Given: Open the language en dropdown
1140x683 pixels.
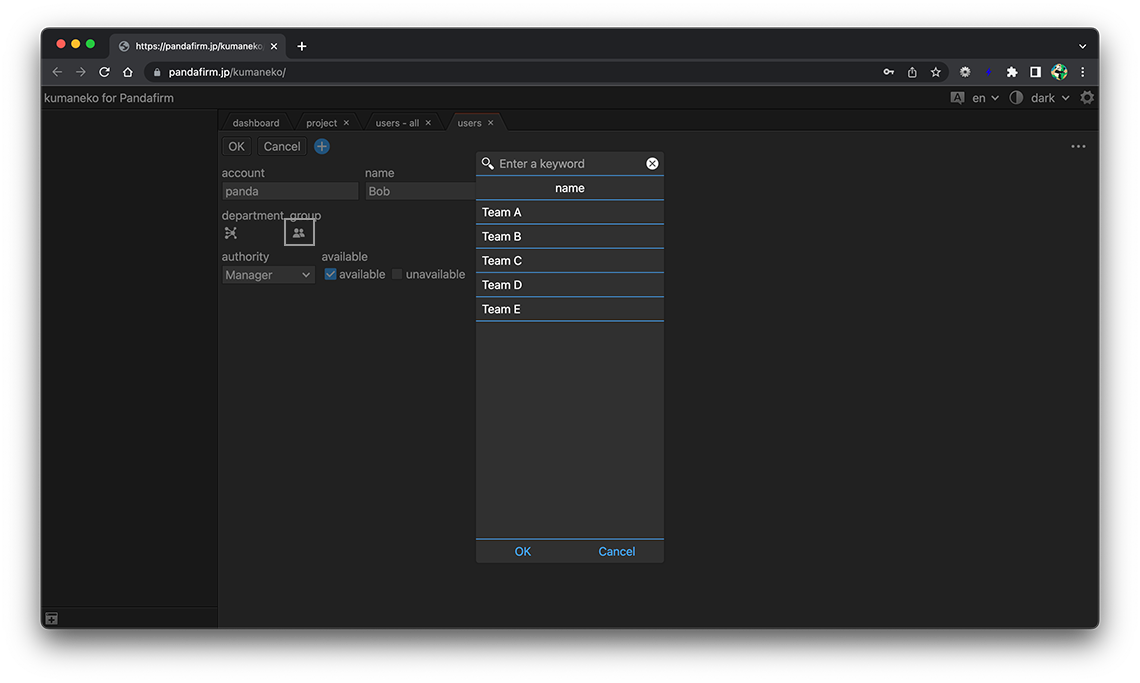Looking at the screenshot, I should click(984, 98).
